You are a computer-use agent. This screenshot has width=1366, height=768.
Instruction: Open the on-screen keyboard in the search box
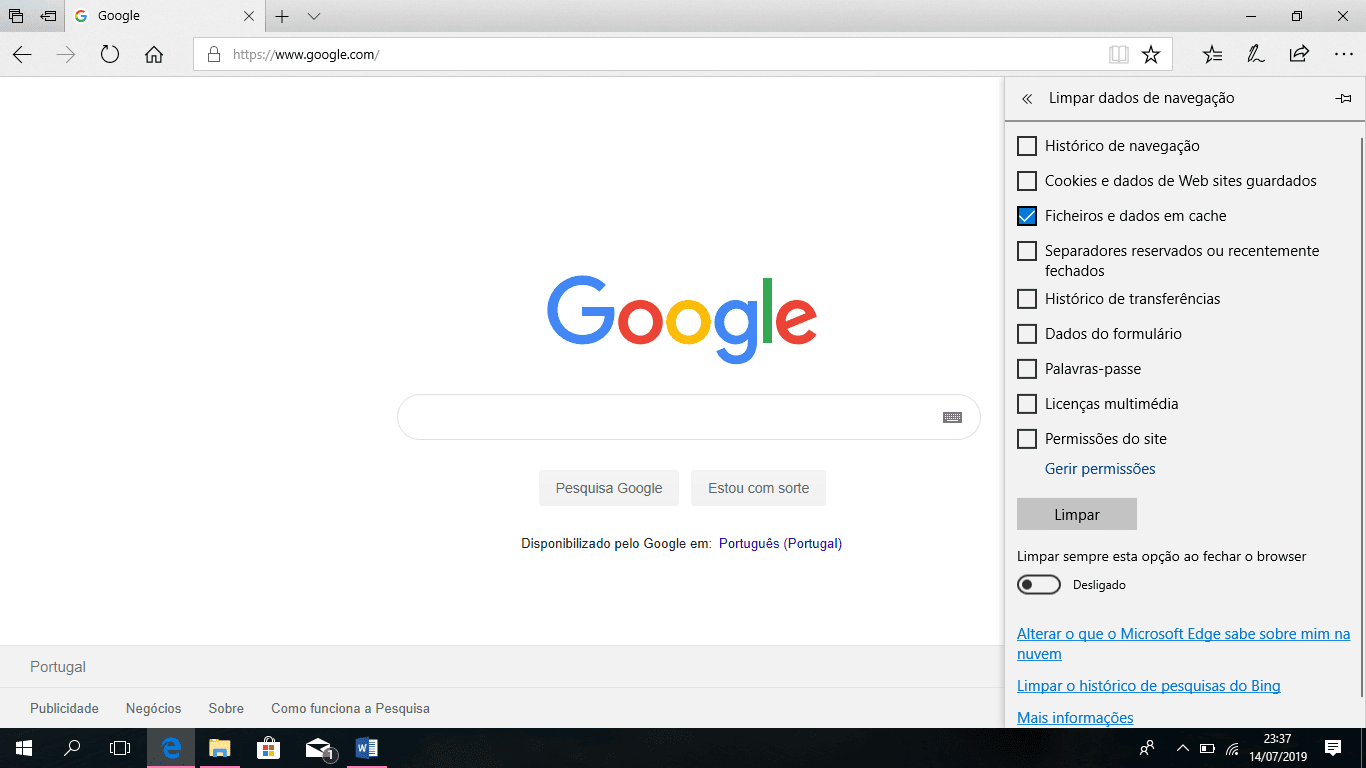click(953, 416)
